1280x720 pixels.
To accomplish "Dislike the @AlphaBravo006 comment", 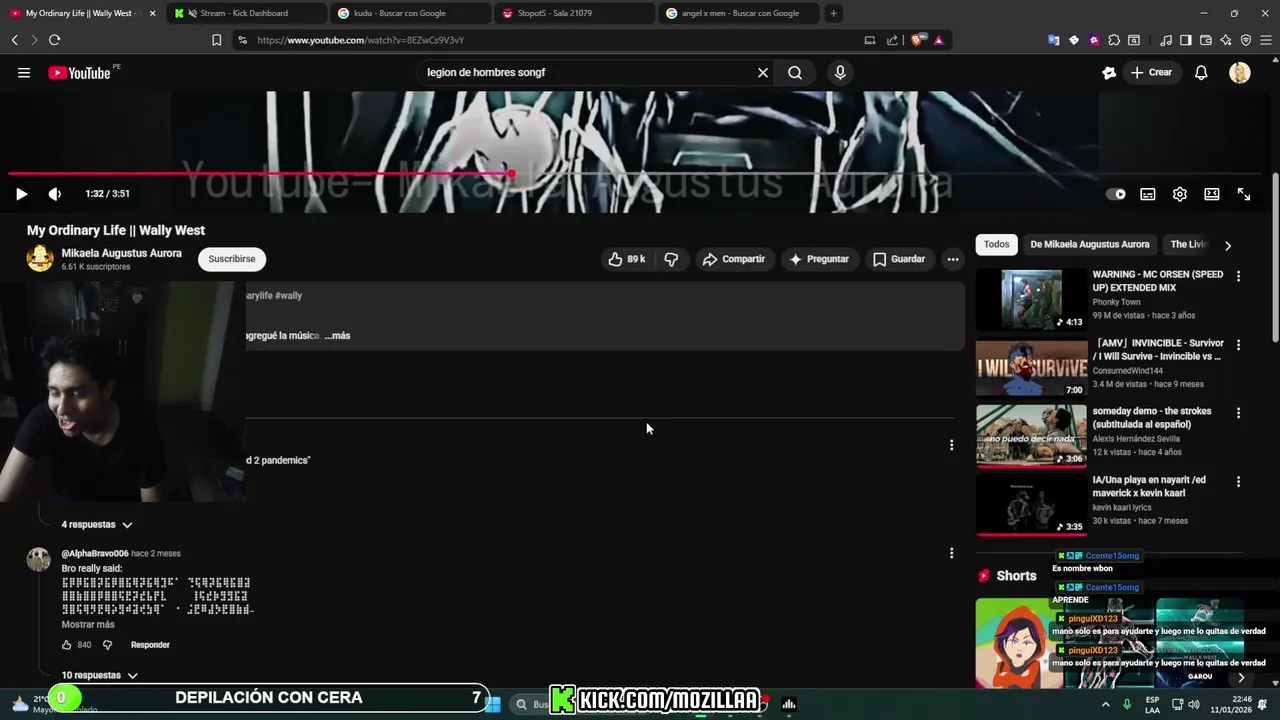I will tap(107, 645).
